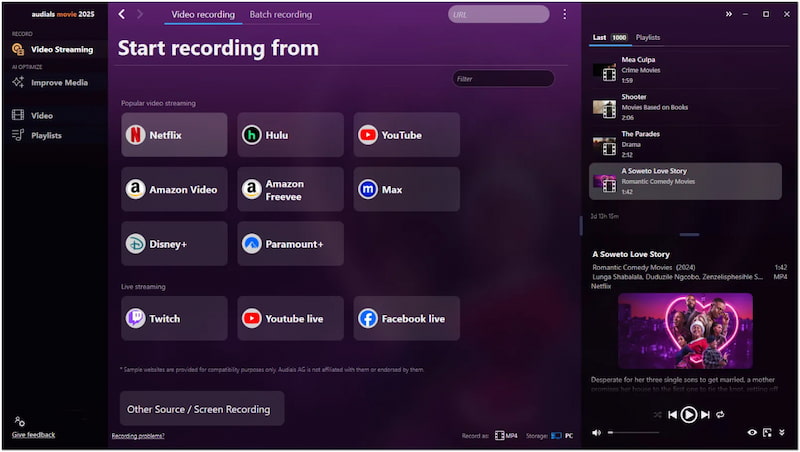This screenshot has width=800, height=452.
Task: Toggle shuffle playback mode
Action: [x=657, y=414]
